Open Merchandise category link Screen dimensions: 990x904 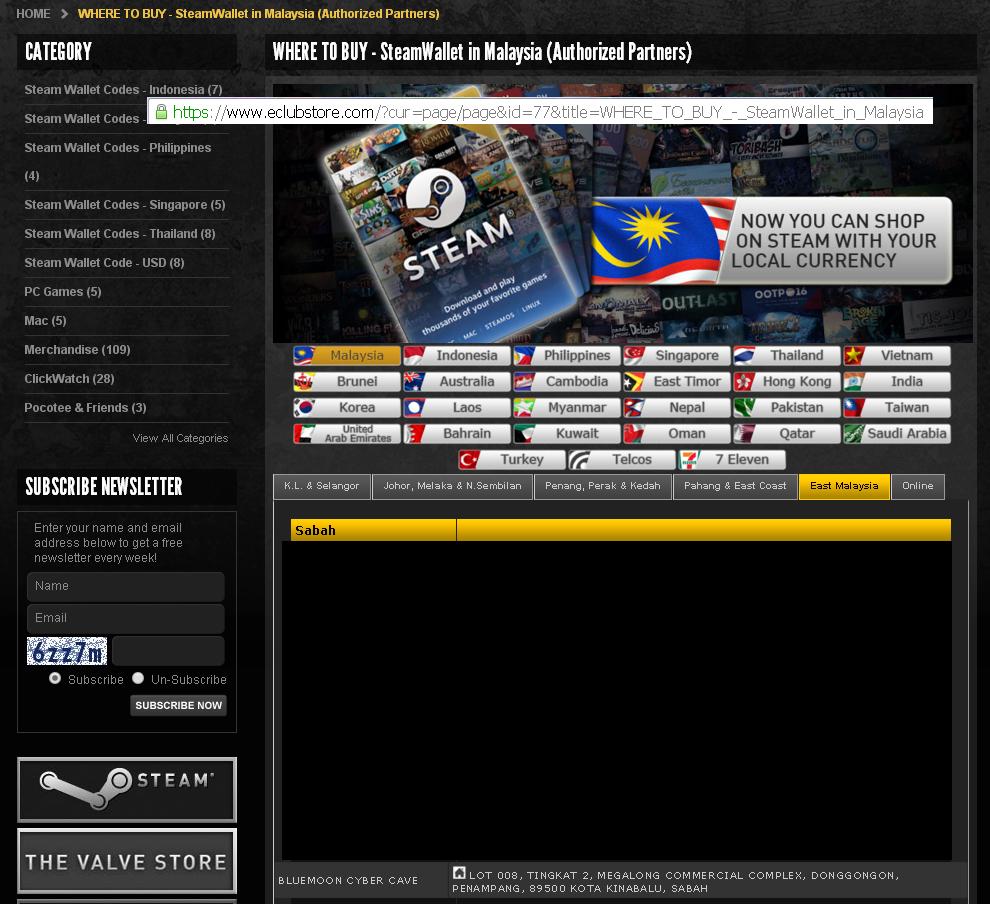pos(77,350)
